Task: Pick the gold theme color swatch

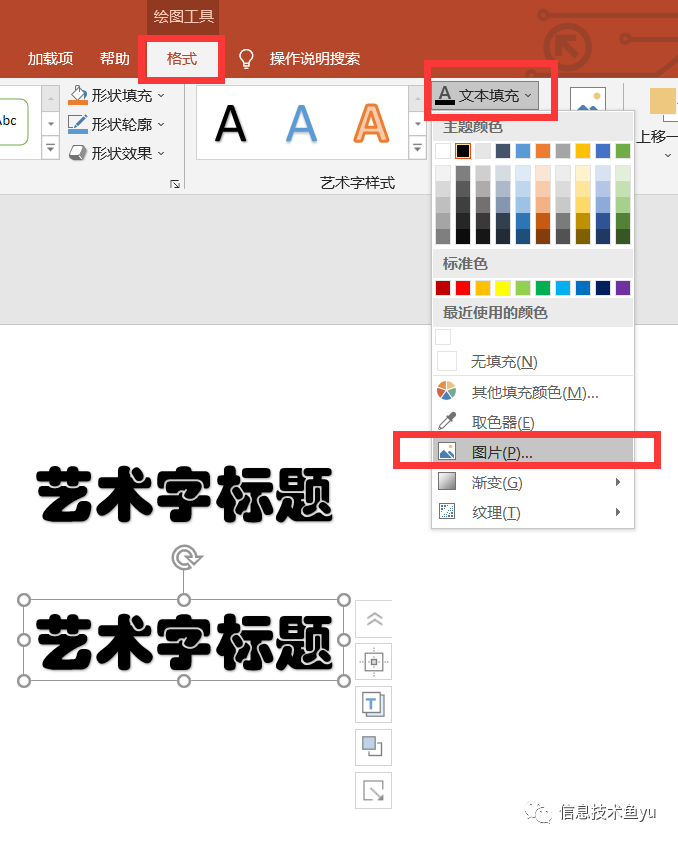Action: (x=583, y=151)
